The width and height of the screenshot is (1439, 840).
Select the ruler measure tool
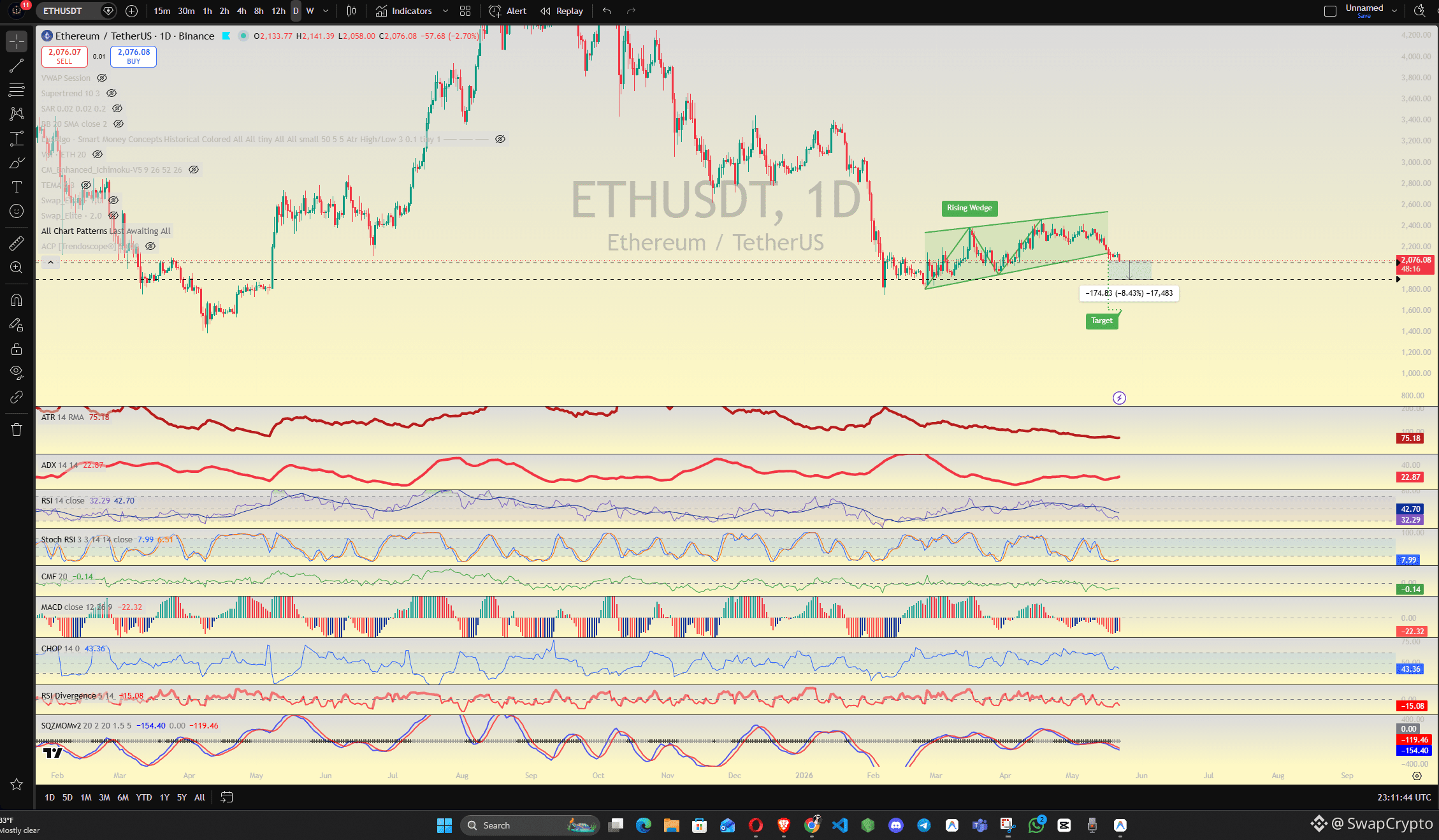pos(17,243)
